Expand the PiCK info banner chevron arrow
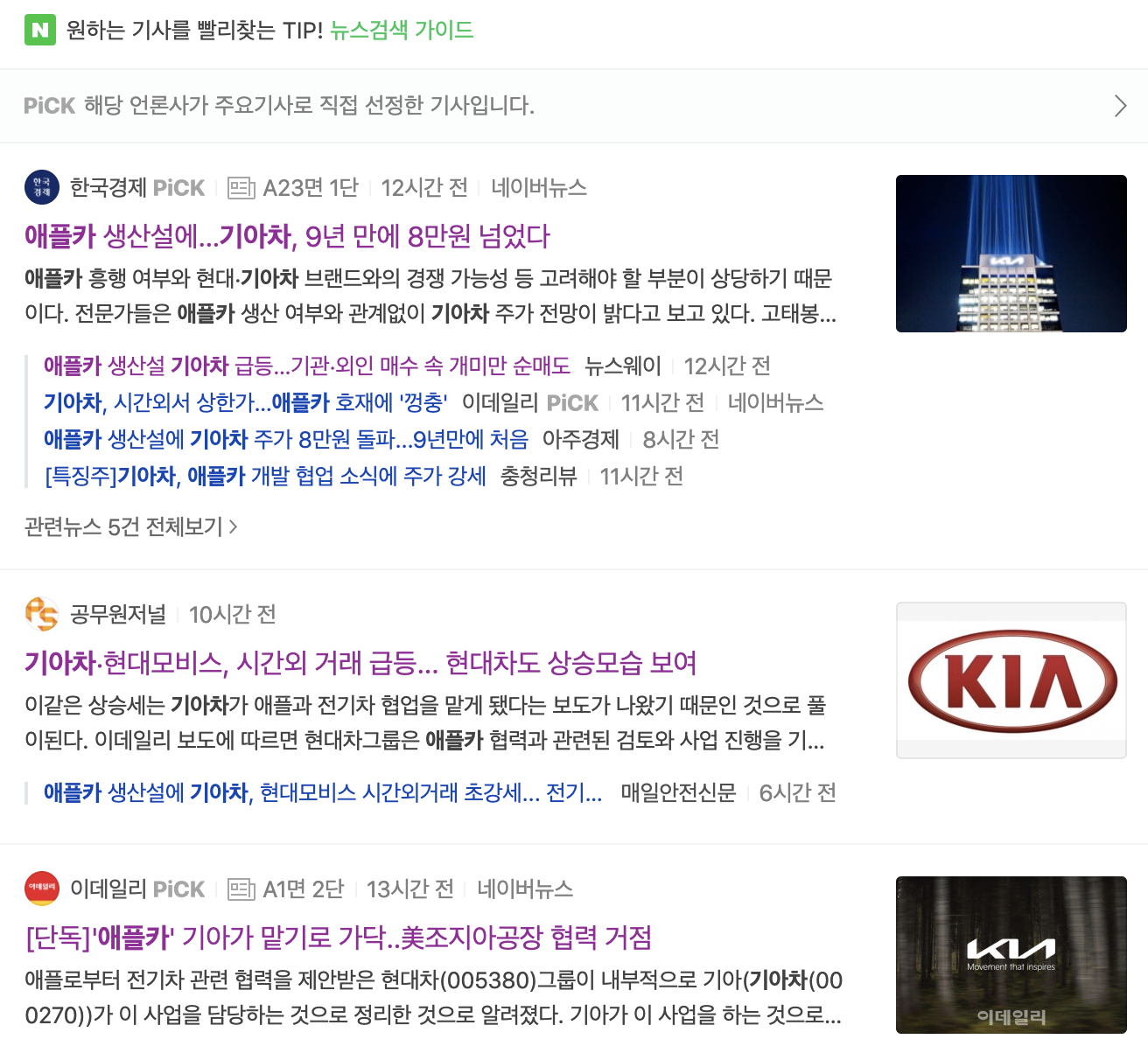This screenshot has width=1148, height=1060. point(1120,106)
